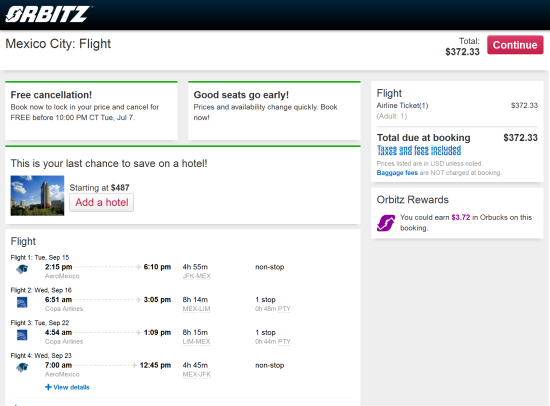Click the AeroMexico airline icon for Flight 4
This screenshot has width=550, height=406.
(22, 368)
